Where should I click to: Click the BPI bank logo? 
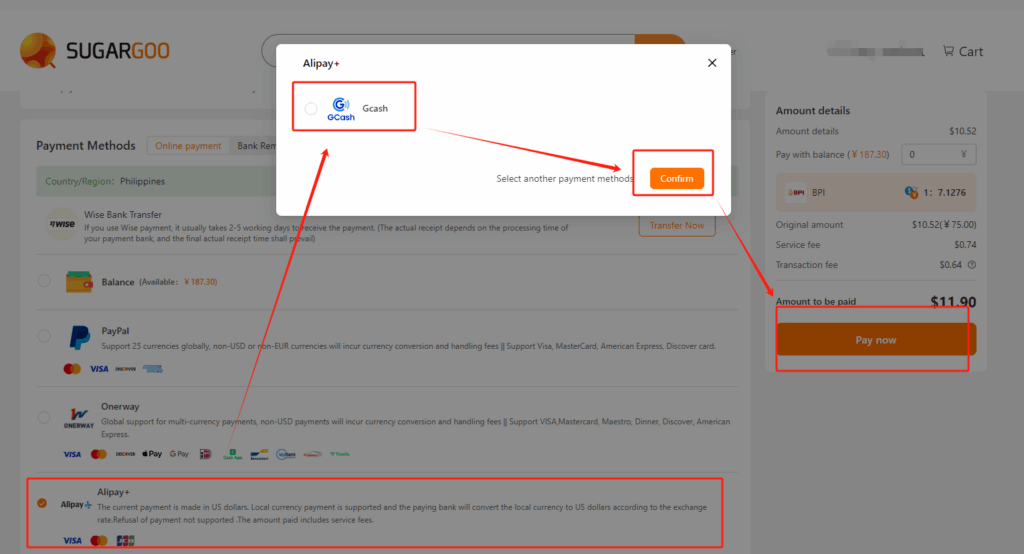pyautogui.click(x=795, y=193)
